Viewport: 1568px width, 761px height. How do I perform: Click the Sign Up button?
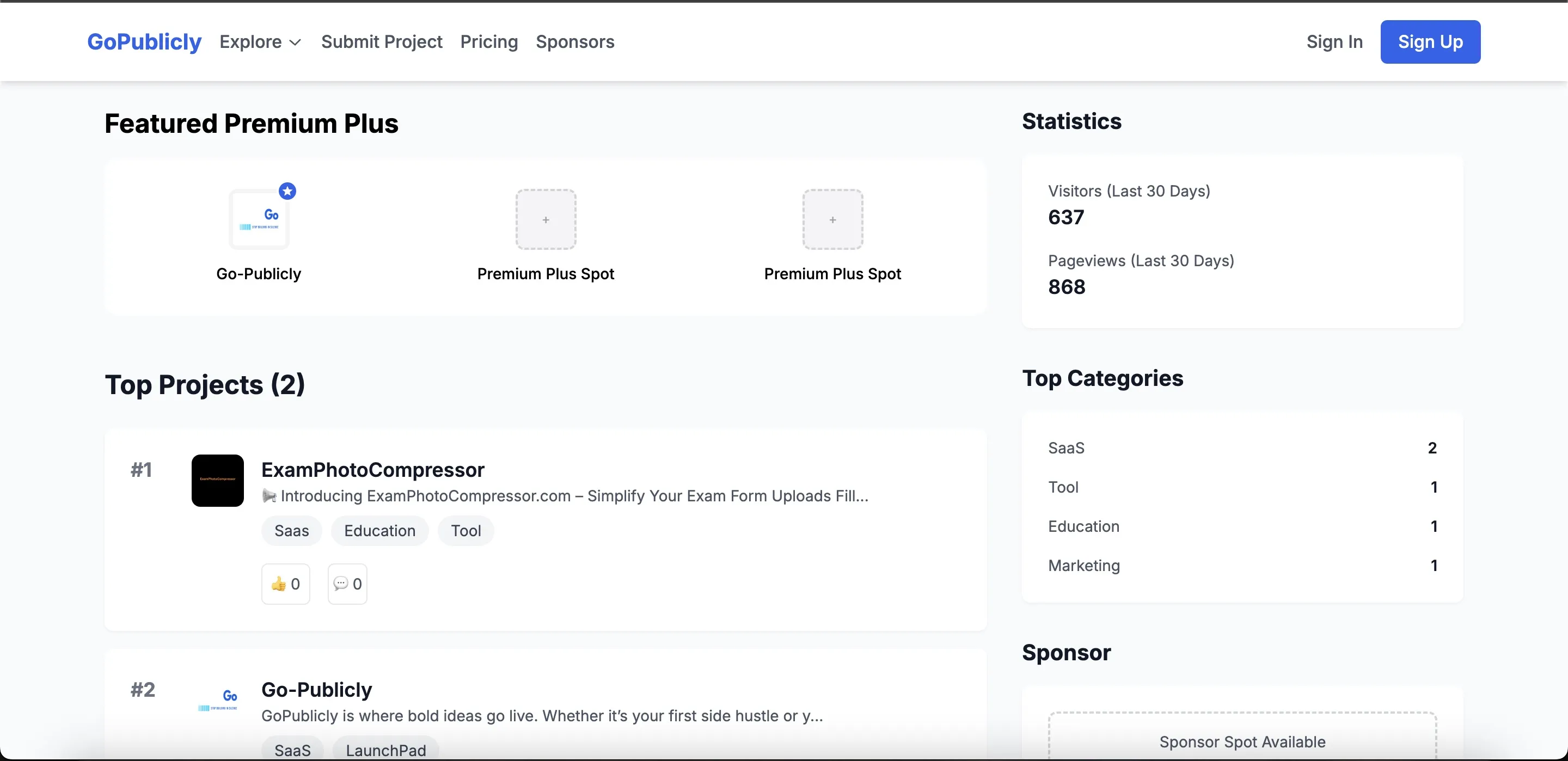[1430, 41]
